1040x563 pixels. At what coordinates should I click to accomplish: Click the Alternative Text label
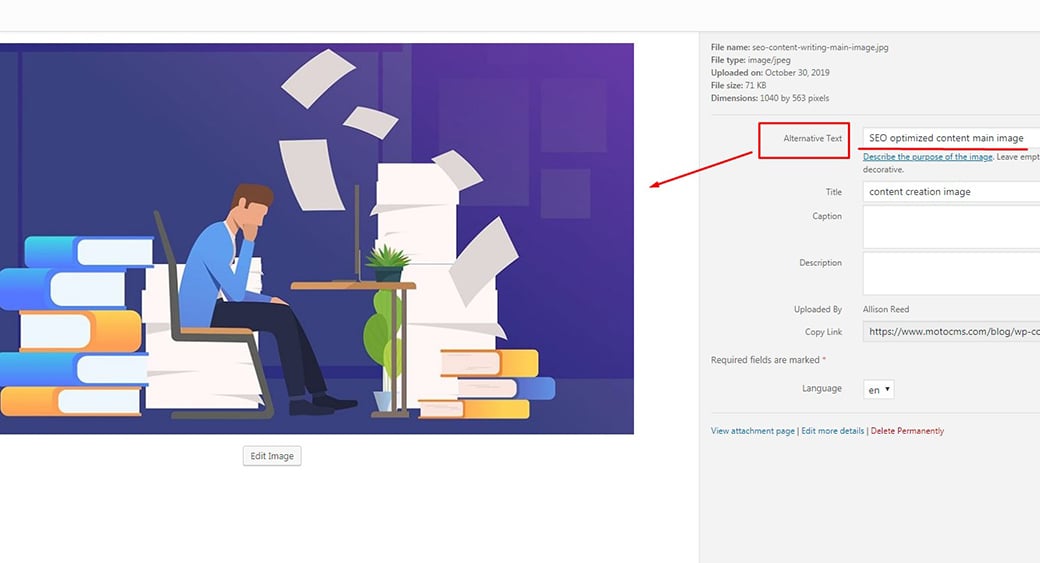(812, 139)
